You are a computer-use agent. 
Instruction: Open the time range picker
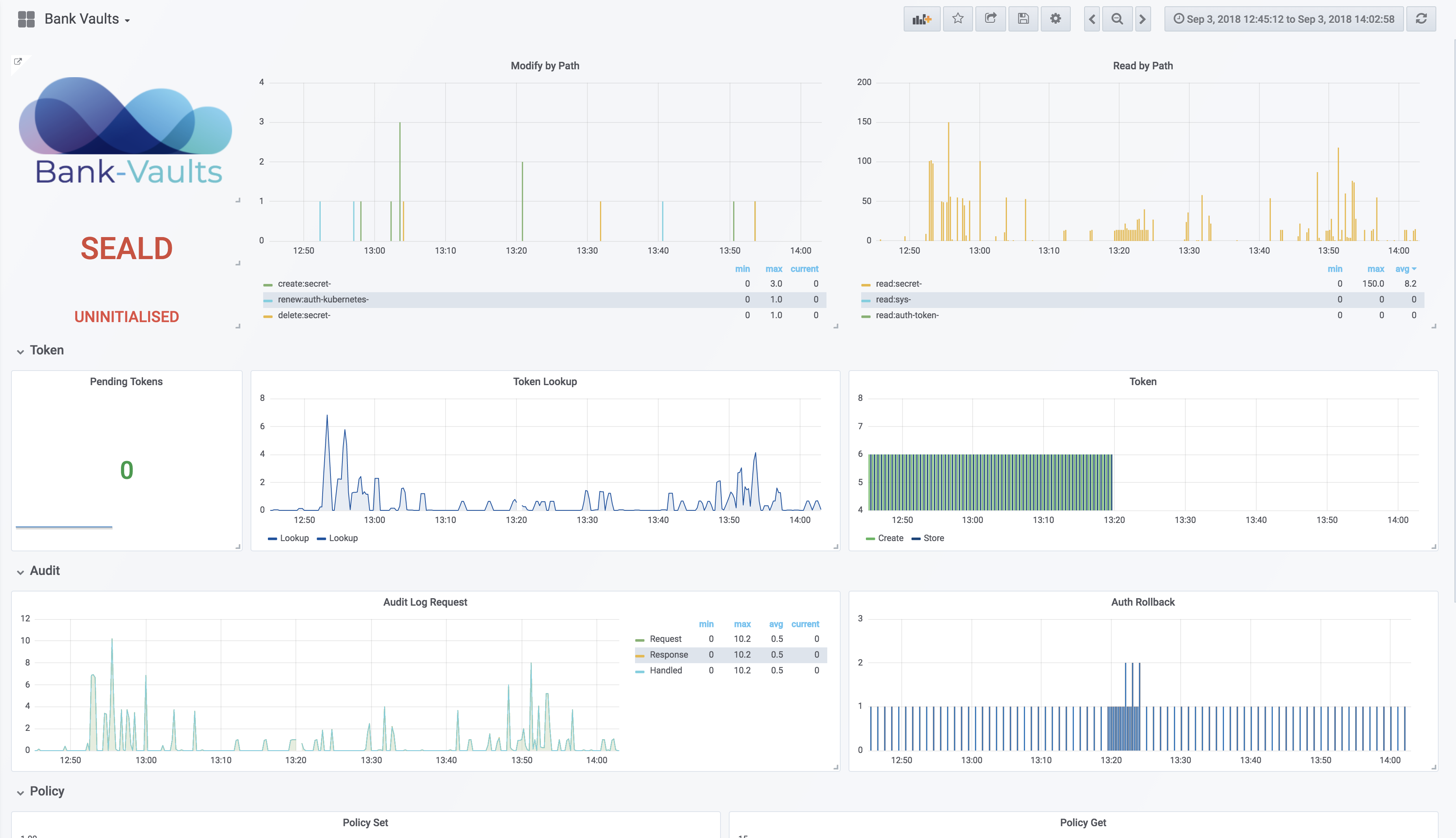click(1284, 19)
